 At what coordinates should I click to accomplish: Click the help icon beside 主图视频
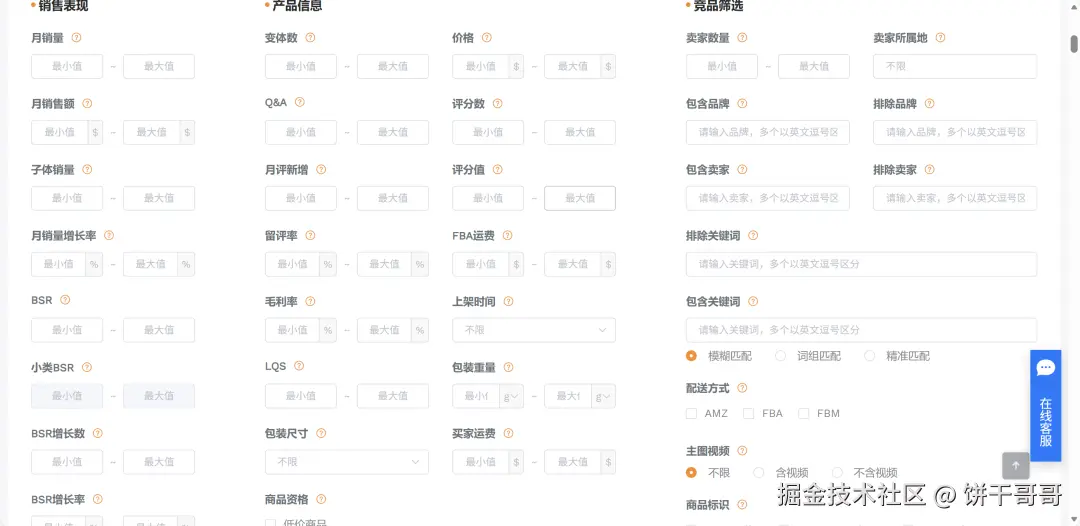point(742,451)
